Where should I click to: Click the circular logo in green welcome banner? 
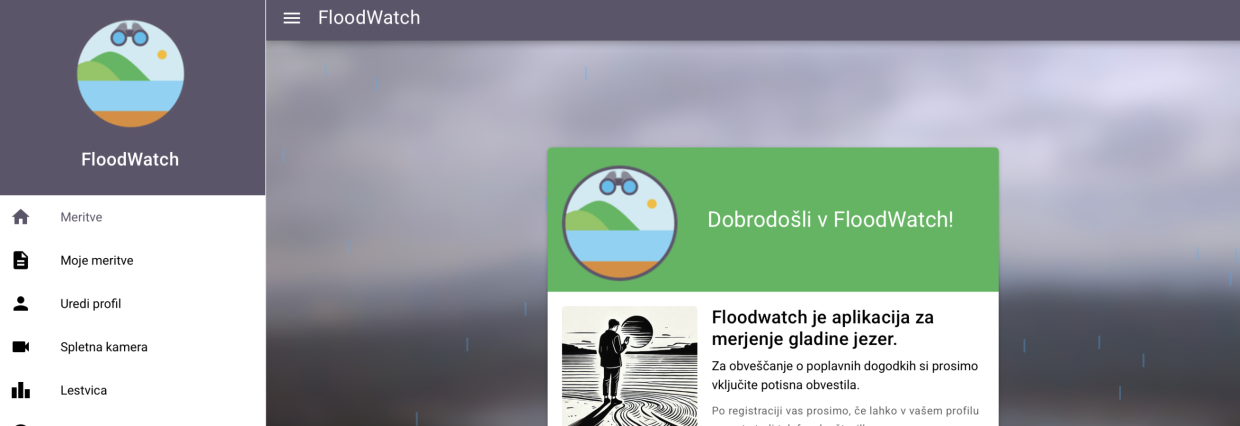[620, 222]
